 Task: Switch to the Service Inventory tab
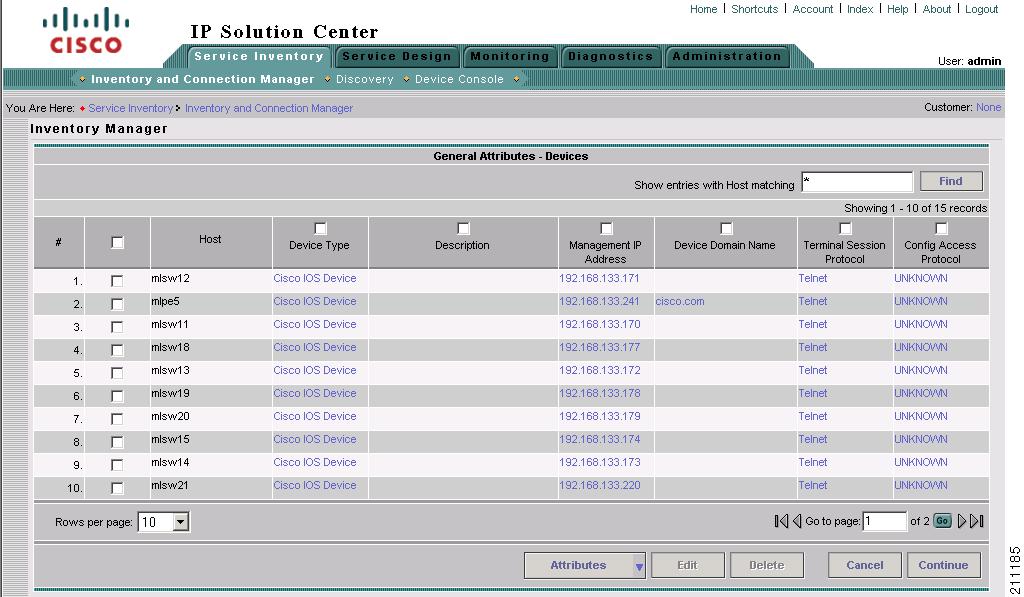259,56
